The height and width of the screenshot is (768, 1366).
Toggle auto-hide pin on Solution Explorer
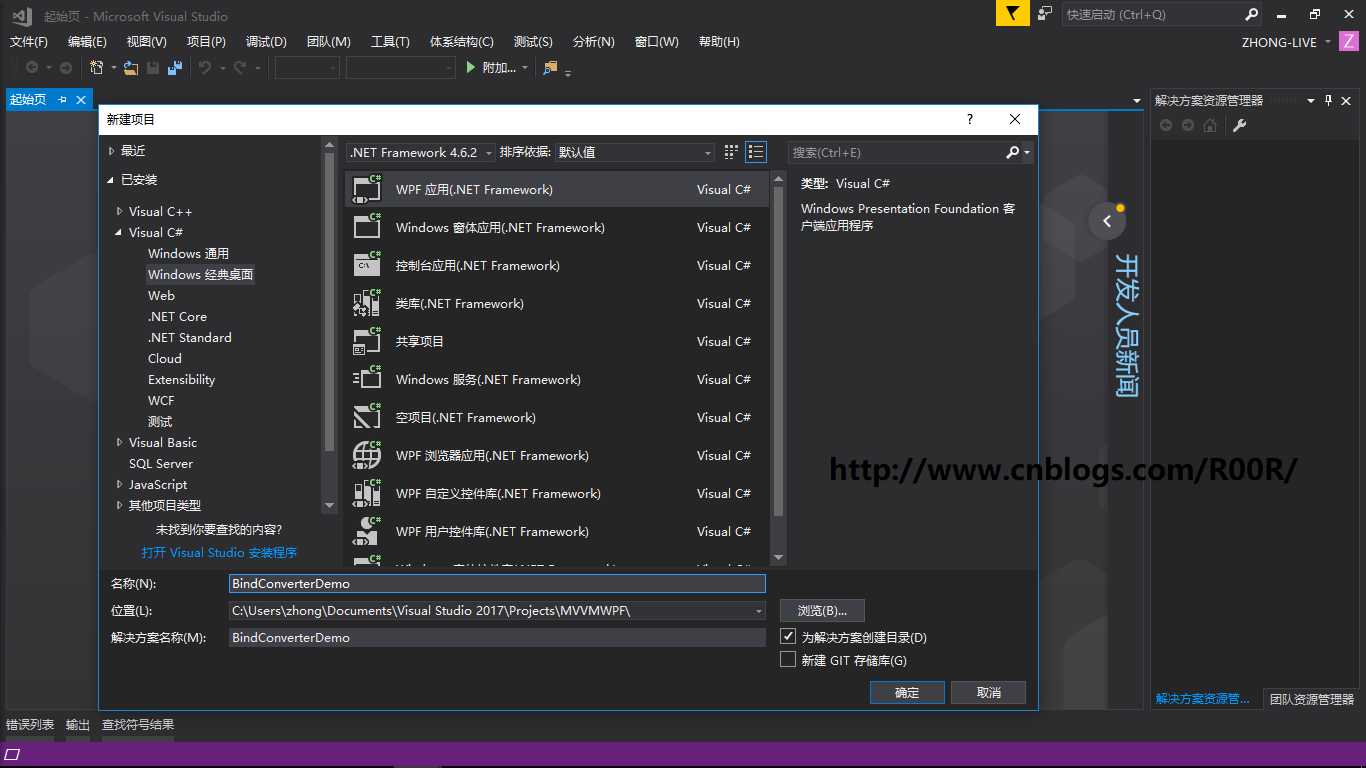tap(1329, 100)
